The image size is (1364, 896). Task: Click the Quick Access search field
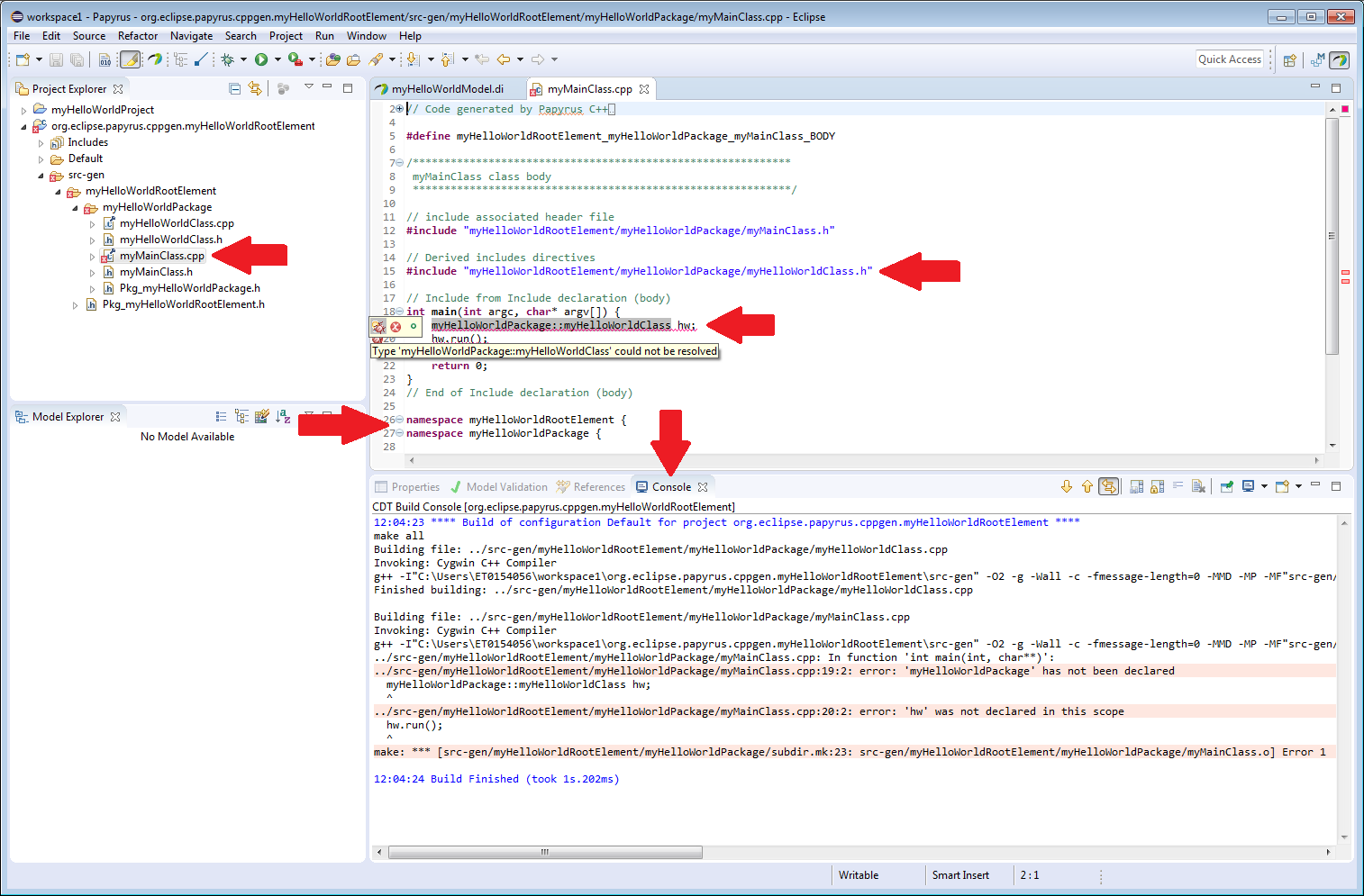coord(1230,59)
